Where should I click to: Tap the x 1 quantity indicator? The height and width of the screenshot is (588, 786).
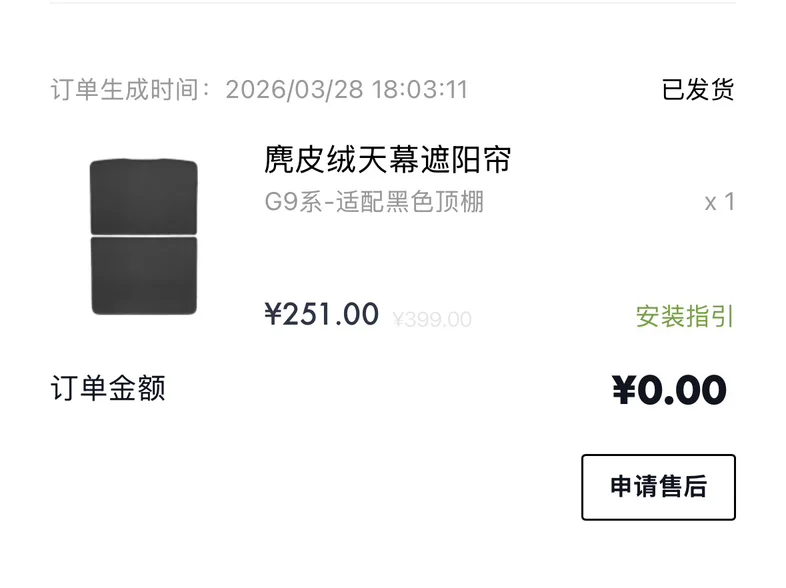(719, 202)
